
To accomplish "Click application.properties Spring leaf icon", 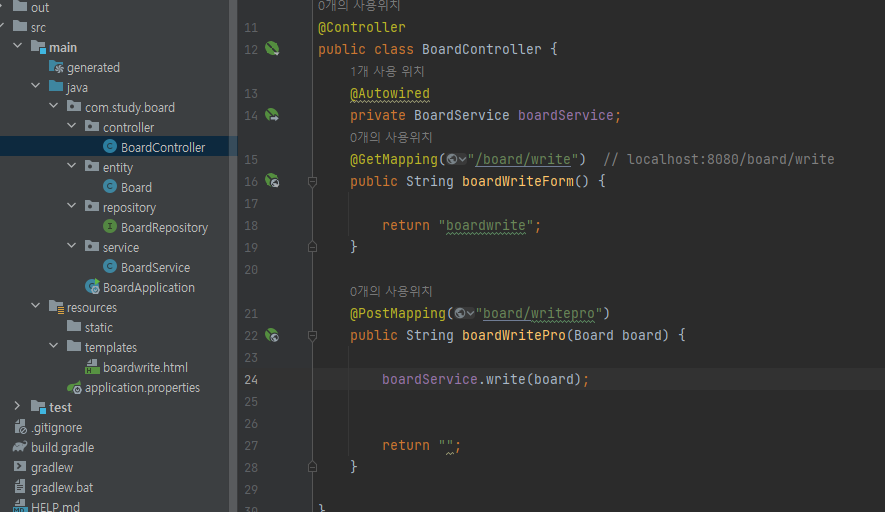I will (x=74, y=387).
